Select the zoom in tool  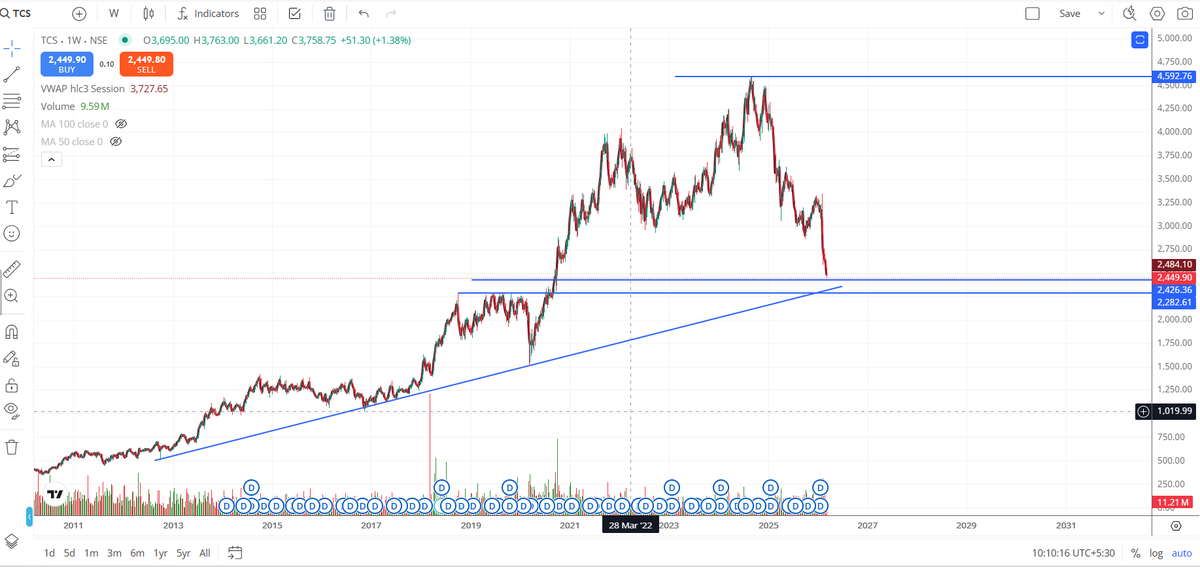tap(12, 295)
